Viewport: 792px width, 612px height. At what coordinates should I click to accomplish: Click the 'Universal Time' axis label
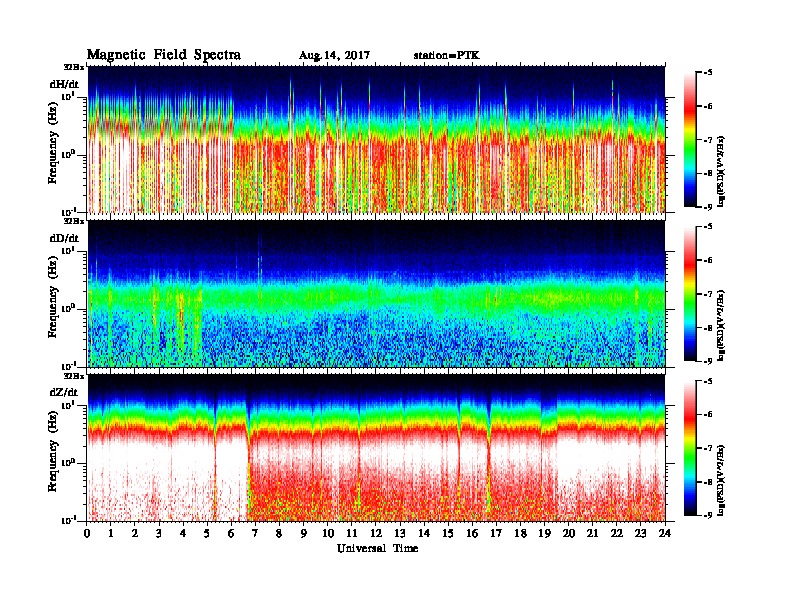click(x=377, y=548)
